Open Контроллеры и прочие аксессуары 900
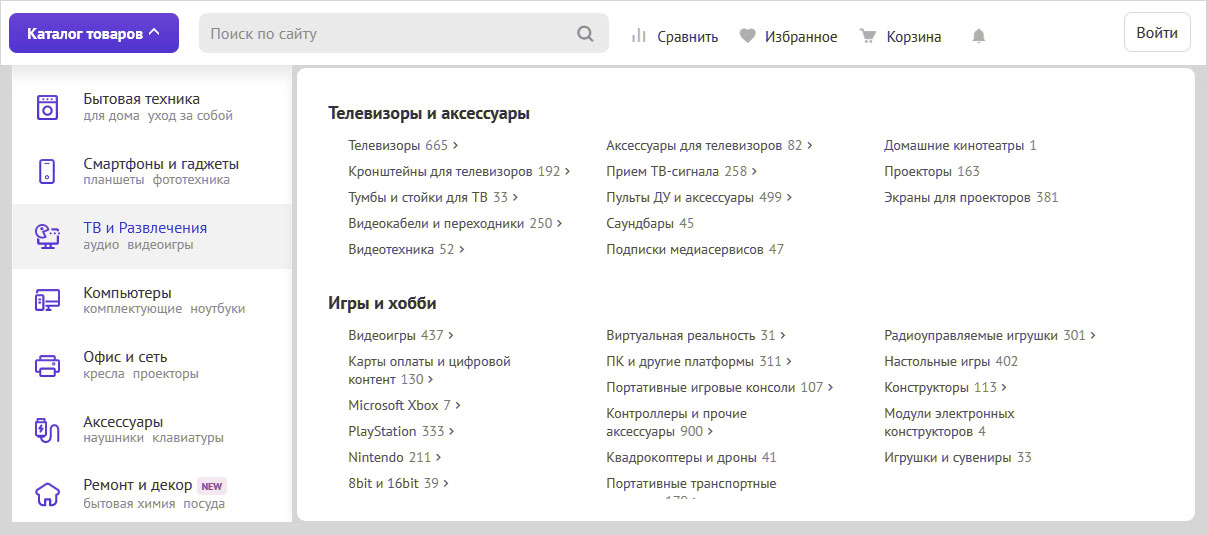The width and height of the screenshot is (1207, 535). [x=676, y=422]
